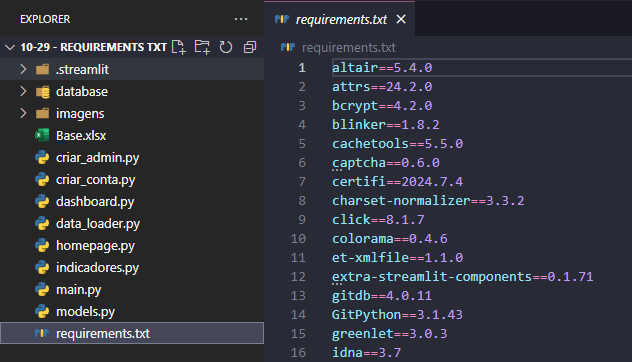This screenshot has width=632, height=362.
Task: Place cursor on GitPython==3.1.43 line
Action: point(397,314)
